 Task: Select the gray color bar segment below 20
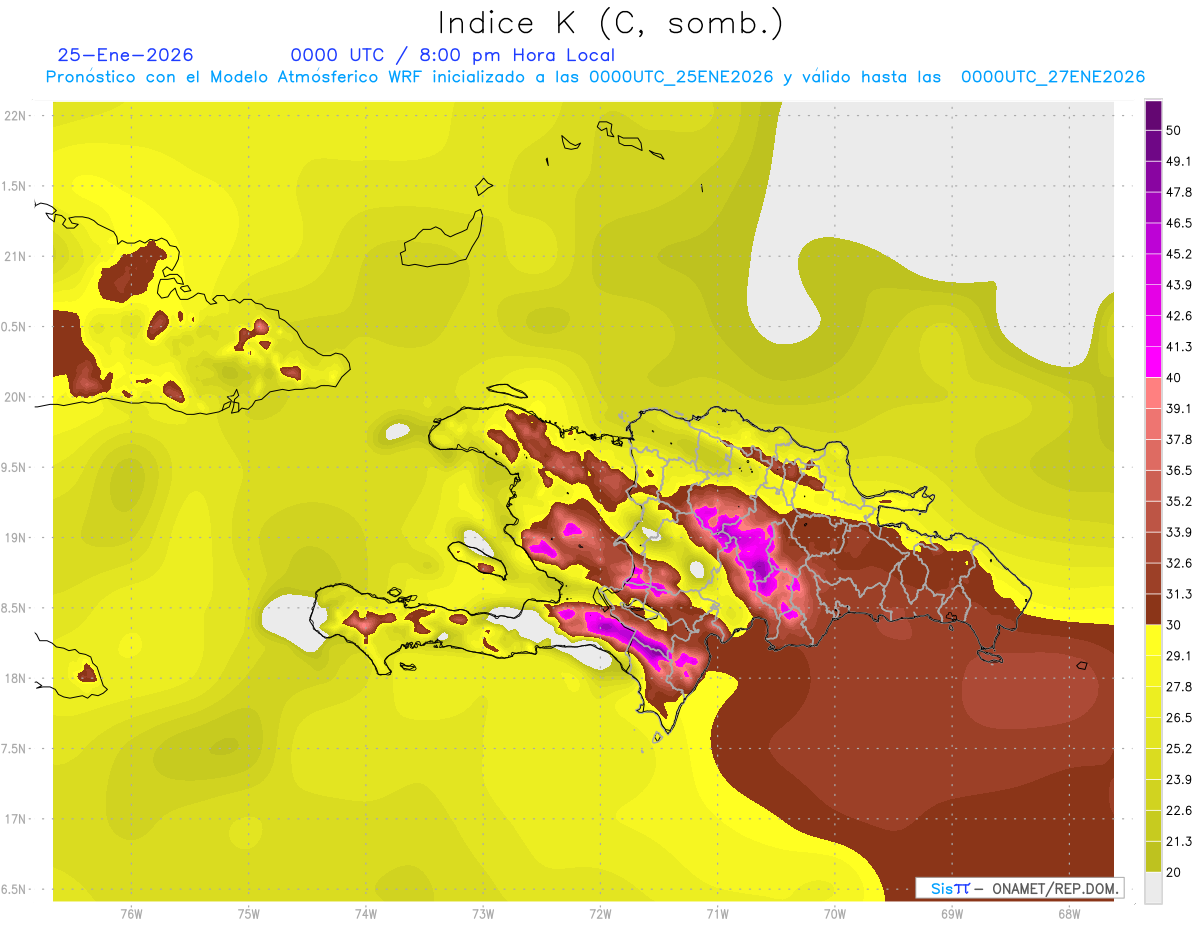pyautogui.click(x=1153, y=887)
